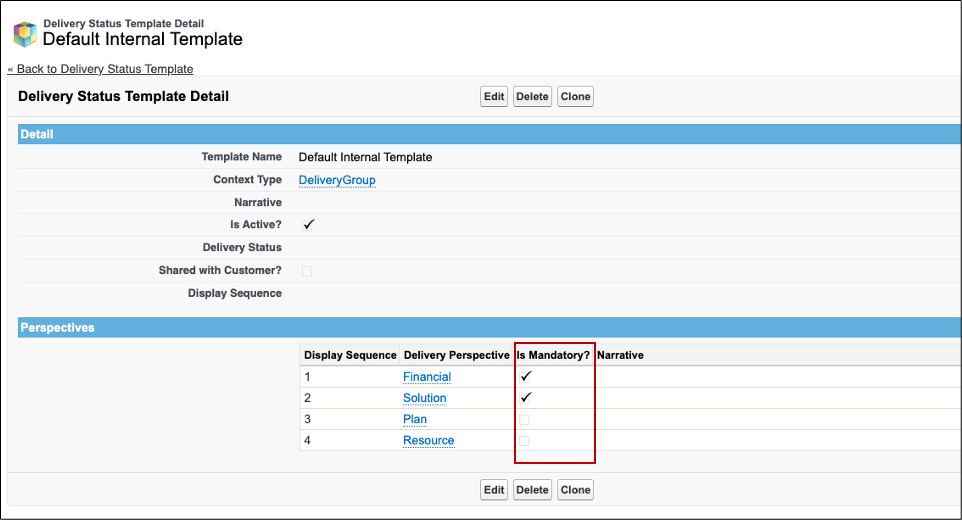Click the top Edit button

pyautogui.click(x=494, y=96)
